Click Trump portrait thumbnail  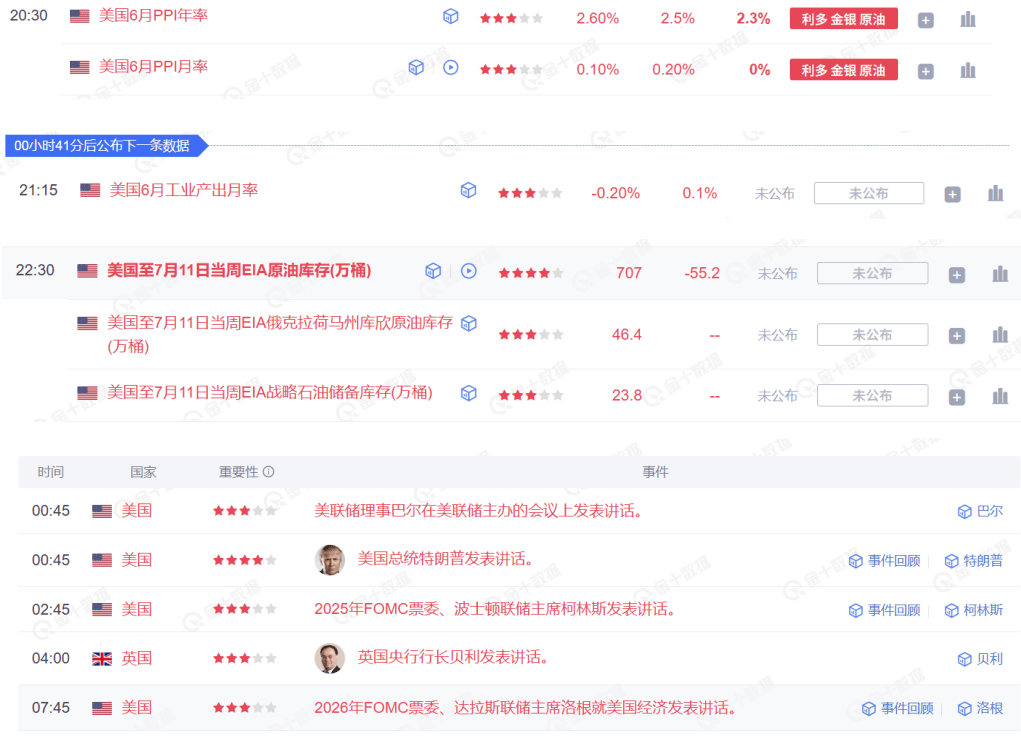tap(329, 560)
